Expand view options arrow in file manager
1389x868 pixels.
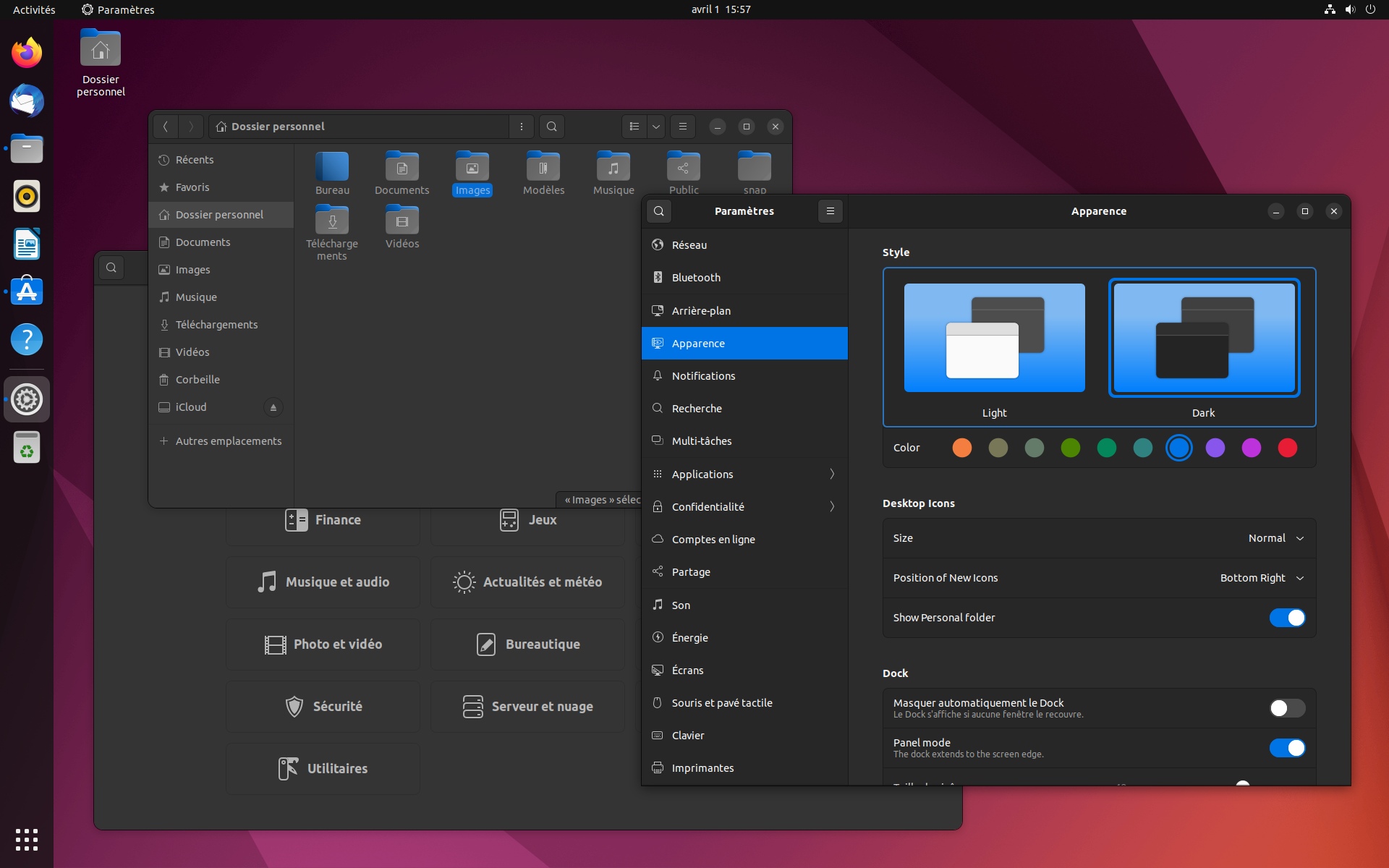(x=656, y=127)
